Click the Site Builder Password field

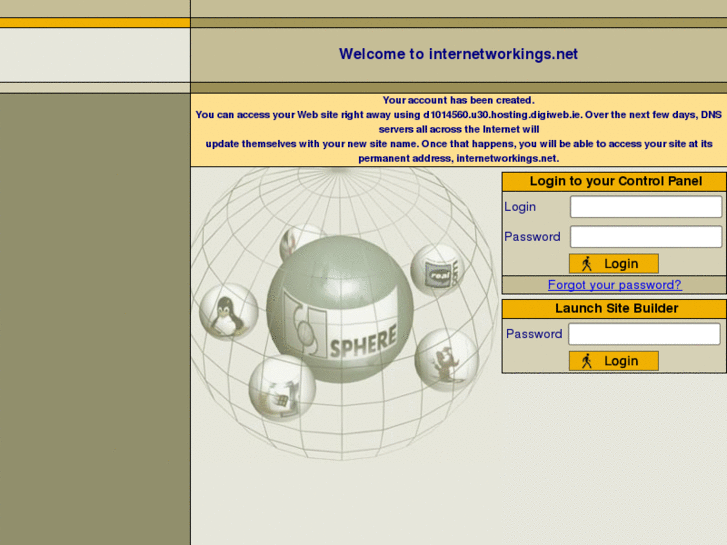pyautogui.click(x=644, y=334)
